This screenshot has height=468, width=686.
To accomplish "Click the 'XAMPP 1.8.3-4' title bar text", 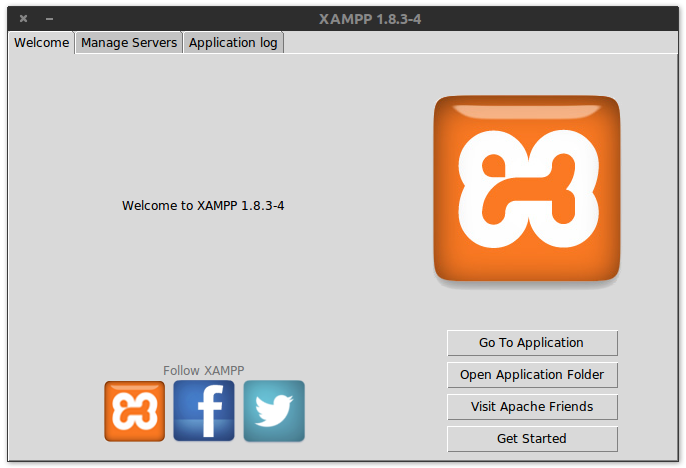I will pyautogui.click(x=370, y=19).
